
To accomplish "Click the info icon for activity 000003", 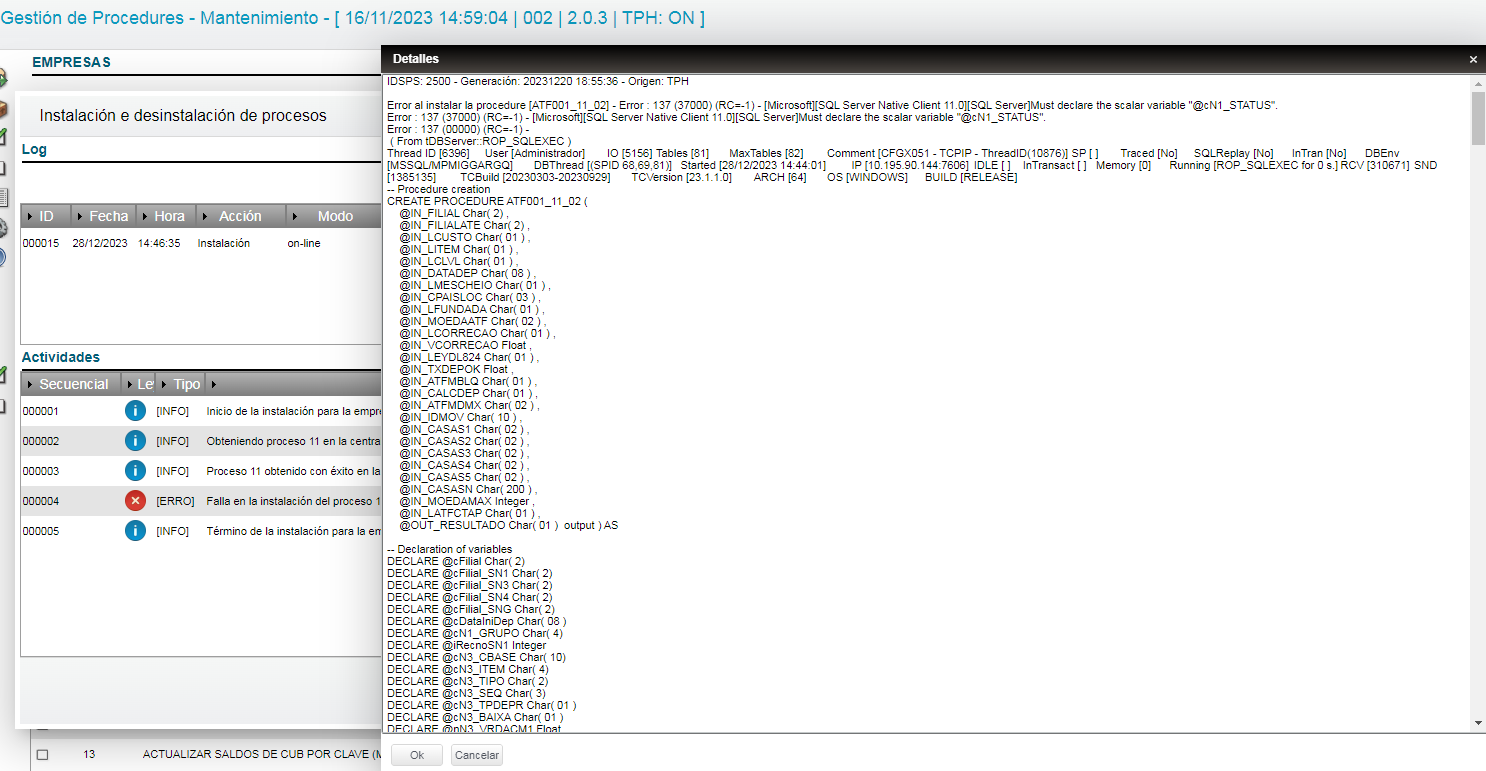I will (135, 471).
